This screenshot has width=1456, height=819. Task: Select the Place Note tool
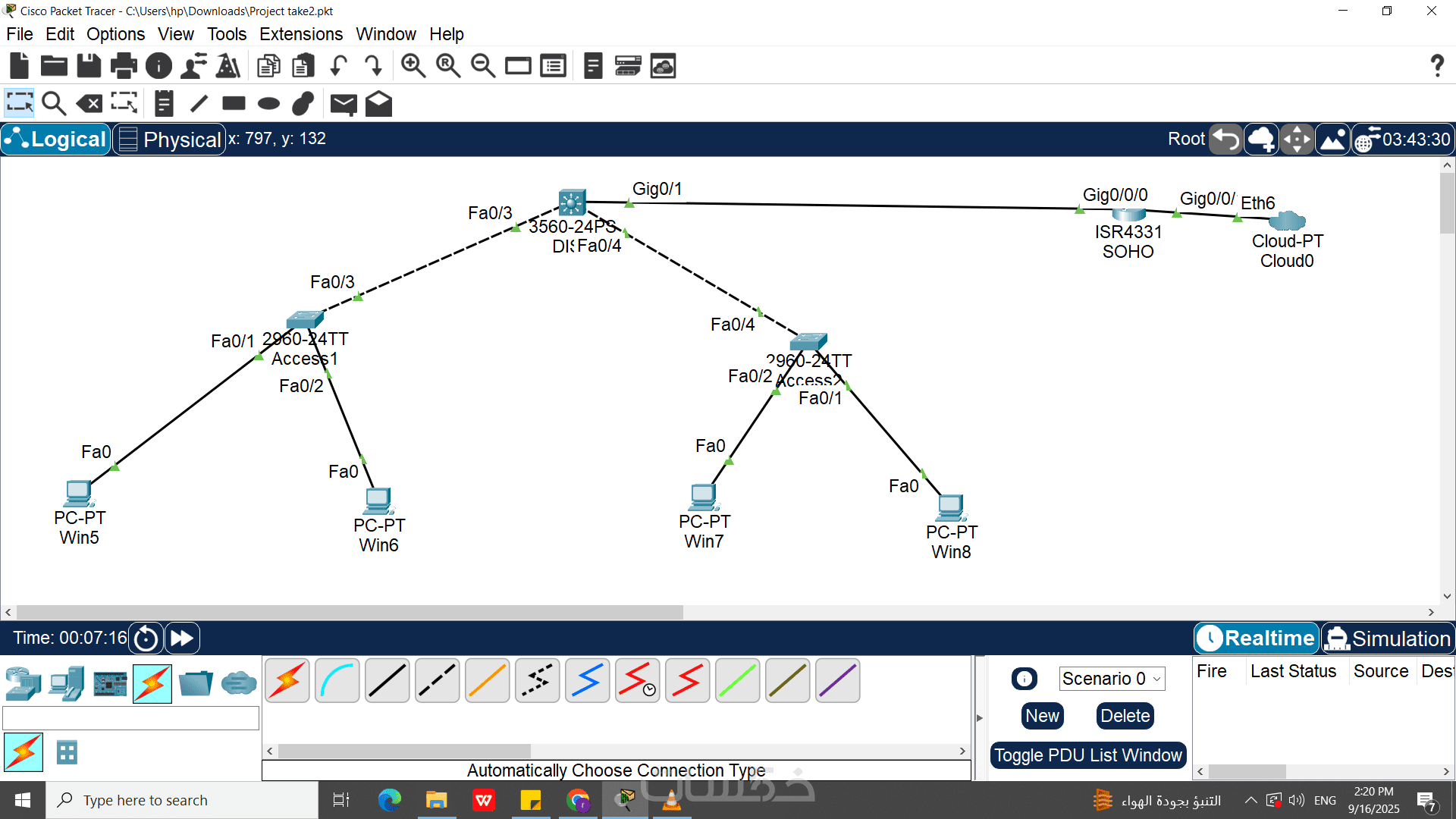164,103
